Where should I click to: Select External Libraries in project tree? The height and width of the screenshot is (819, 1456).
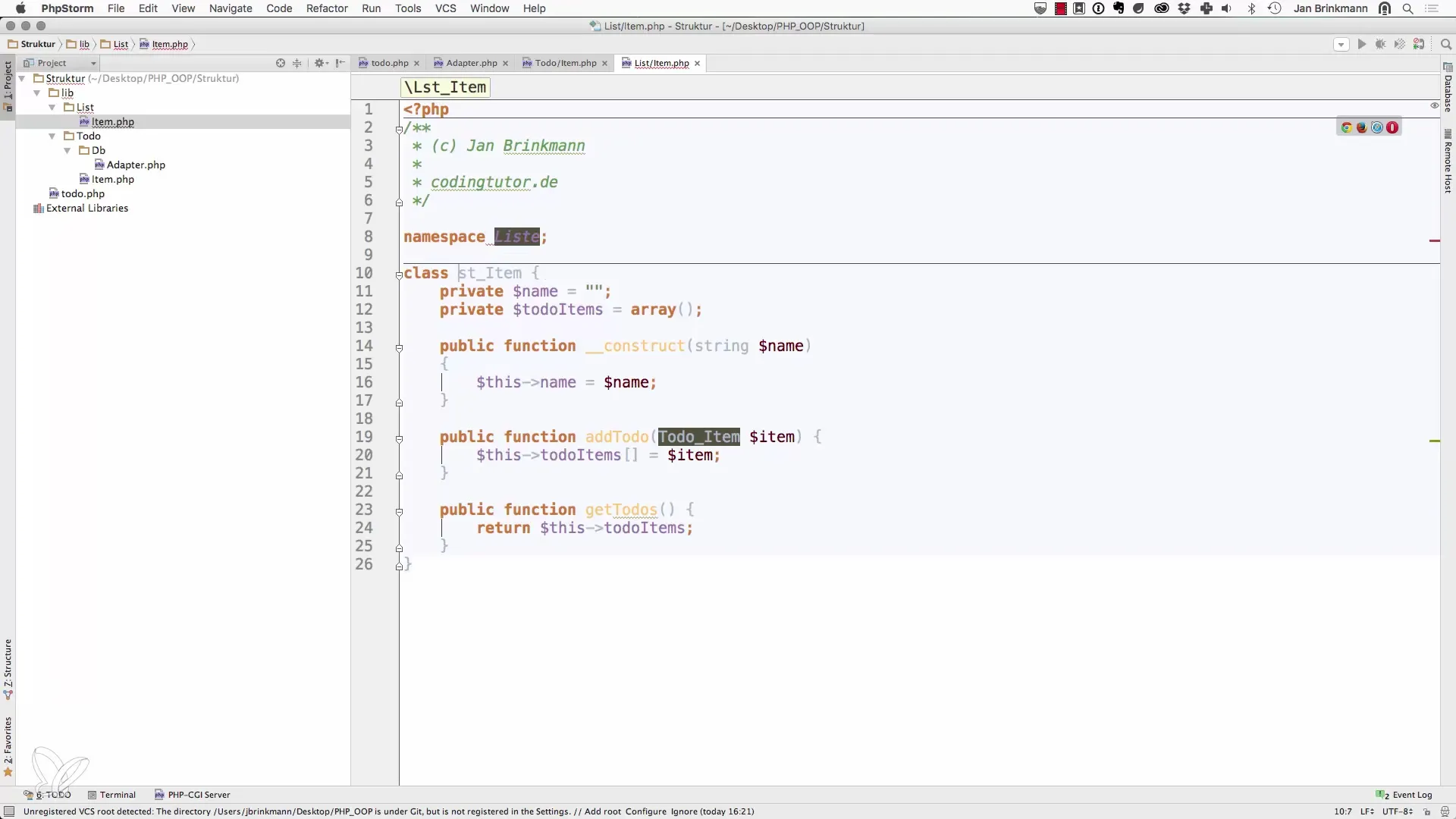point(80,208)
